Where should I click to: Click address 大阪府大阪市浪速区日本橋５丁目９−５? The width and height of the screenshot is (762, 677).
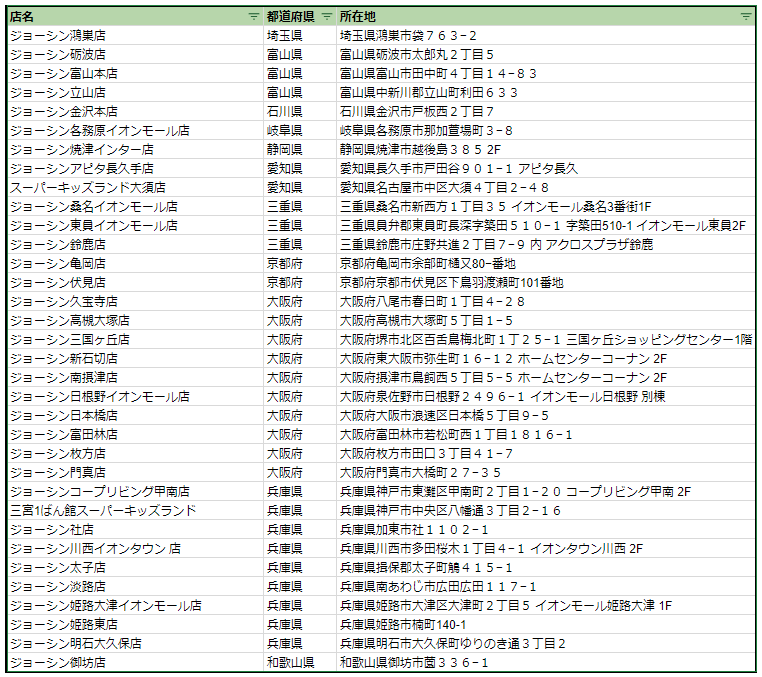pyautogui.click(x=546, y=416)
